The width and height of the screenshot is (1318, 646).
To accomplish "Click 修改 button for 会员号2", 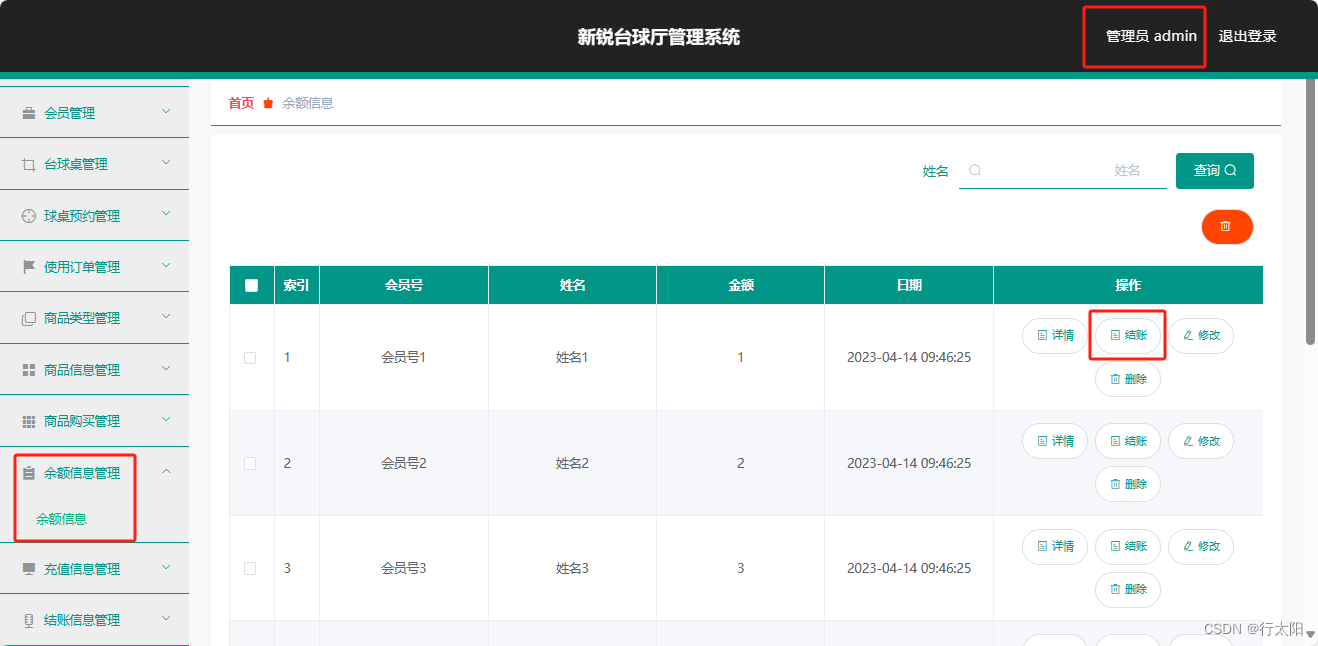I will point(1201,441).
